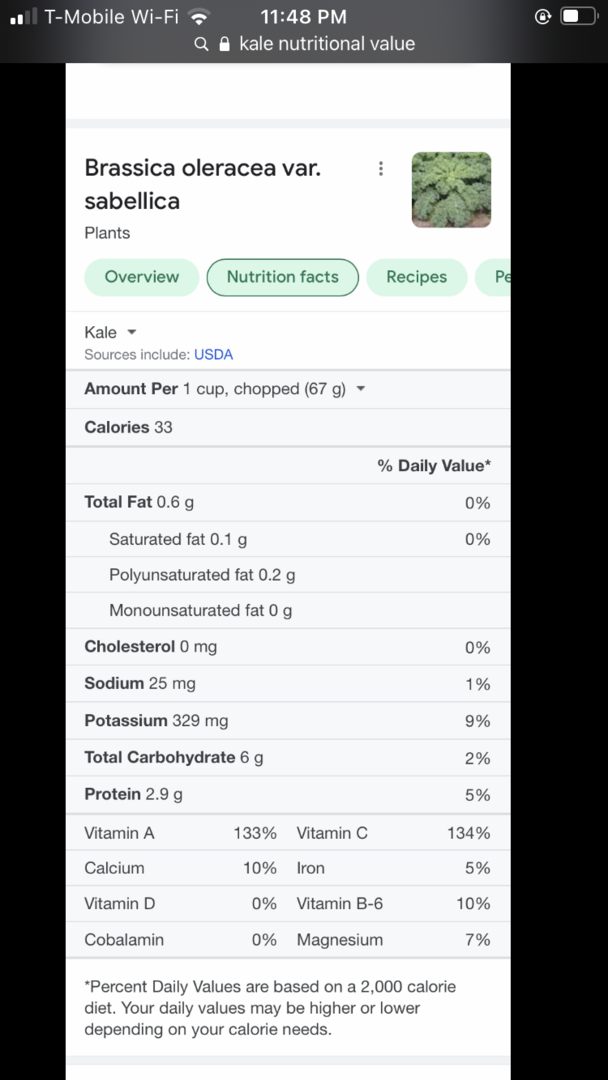Open the kale plant thumbnail image
The height and width of the screenshot is (1080, 608).
click(451, 190)
